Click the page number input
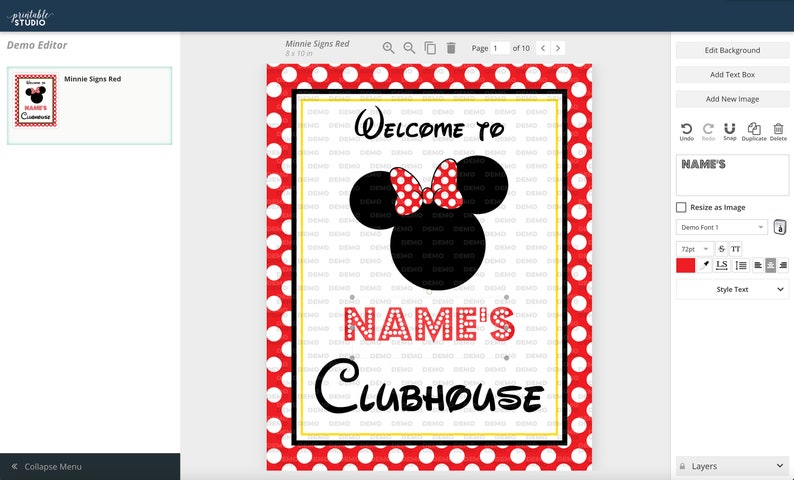 point(500,48)
